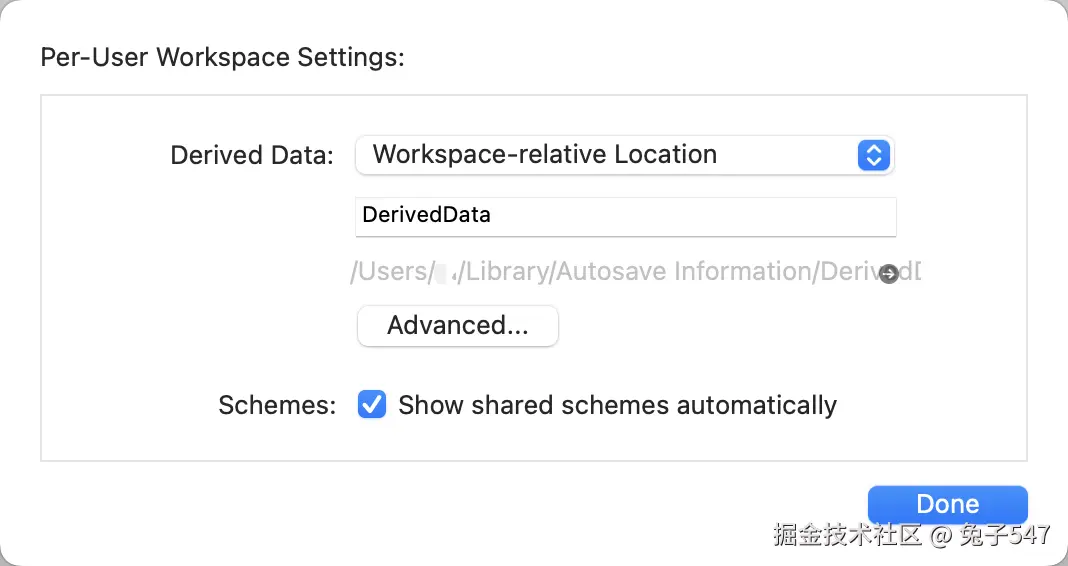Click the reveal-in-Finder arrow beside the path
Screen dimensions: 1068x566
[x=888, y=274]
